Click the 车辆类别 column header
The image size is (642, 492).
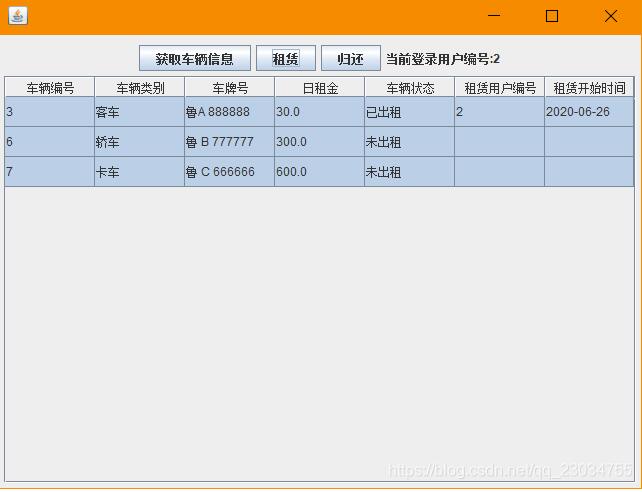point(140,87)
